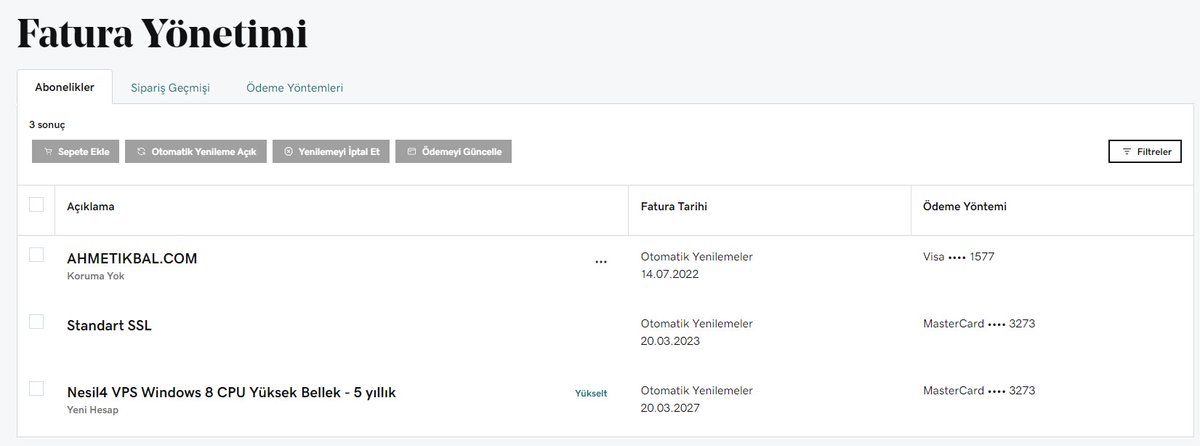This screenshot has width=1200, height=446.
Task: Open the Standart SSL subscription
Action: click(109, 325)
